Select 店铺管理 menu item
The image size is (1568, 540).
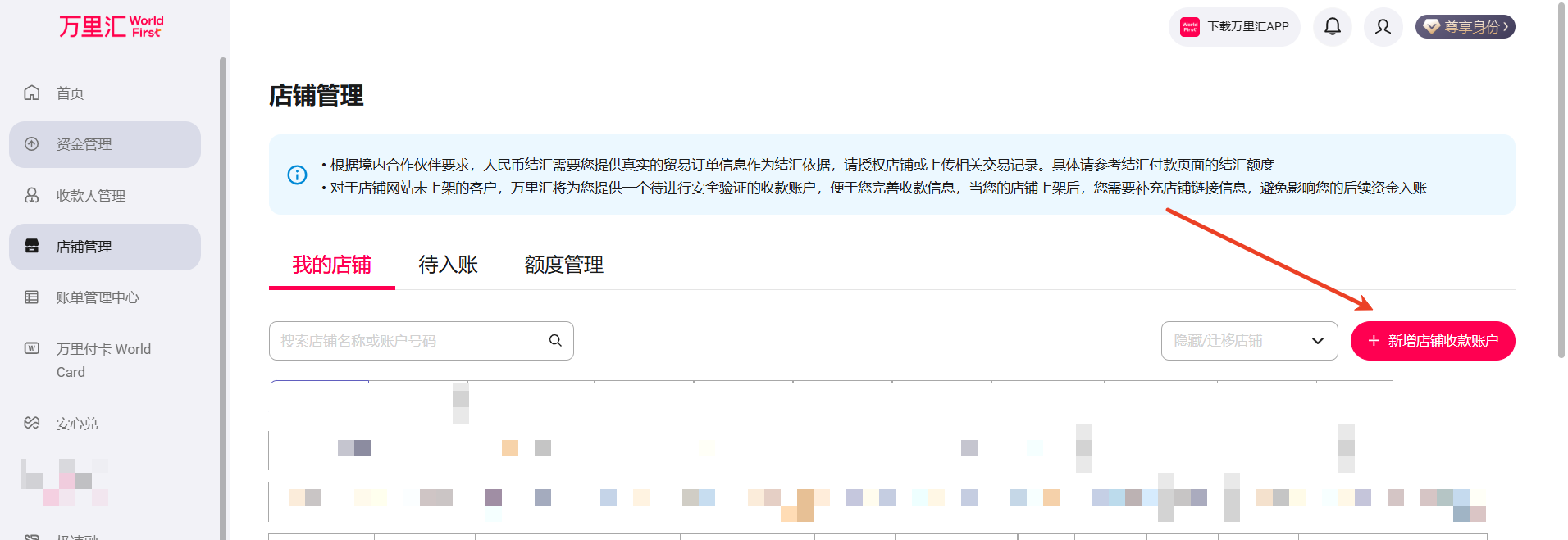coord(105,247)
